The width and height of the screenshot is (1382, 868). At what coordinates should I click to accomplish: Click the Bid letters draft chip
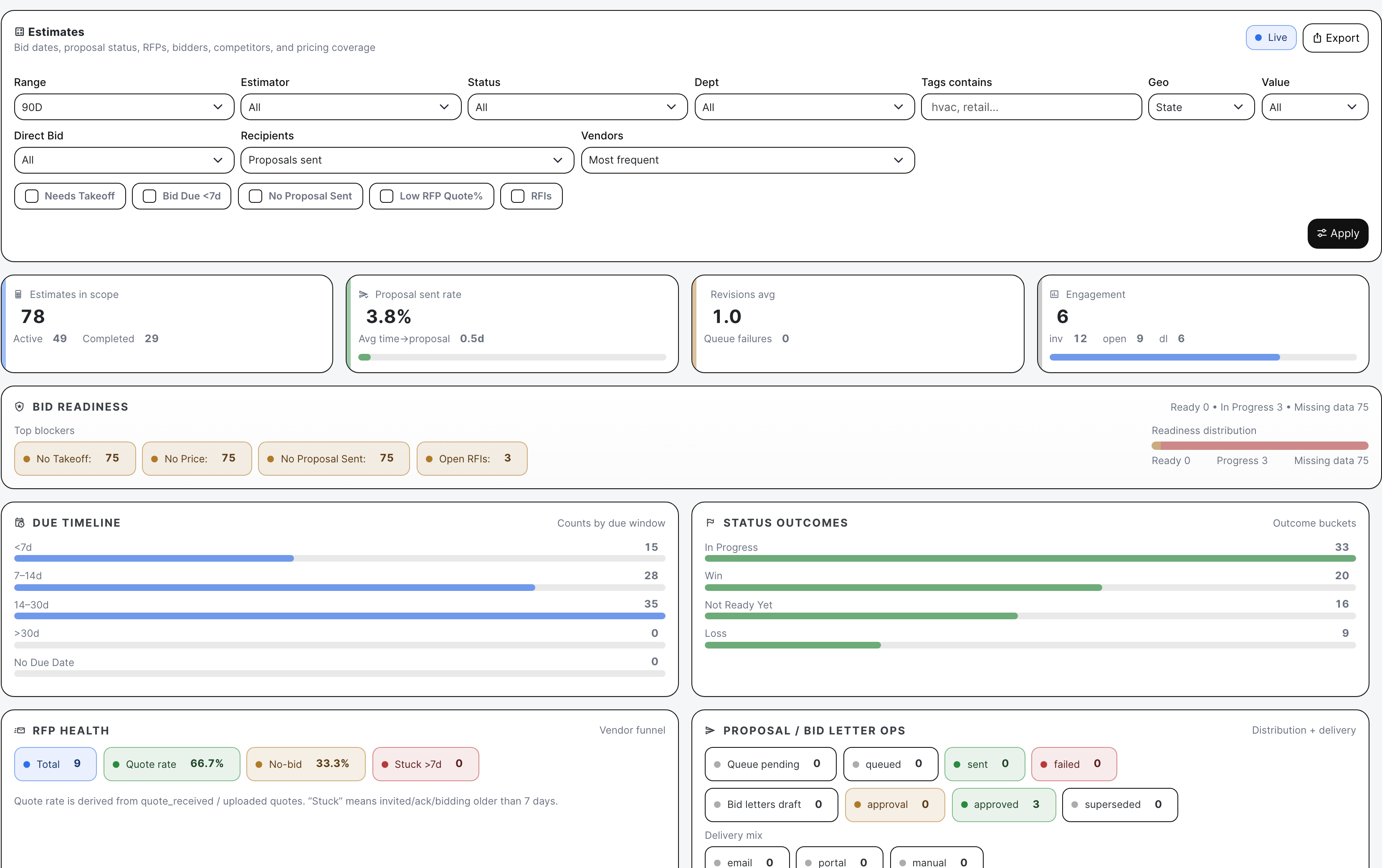(771, 805)
